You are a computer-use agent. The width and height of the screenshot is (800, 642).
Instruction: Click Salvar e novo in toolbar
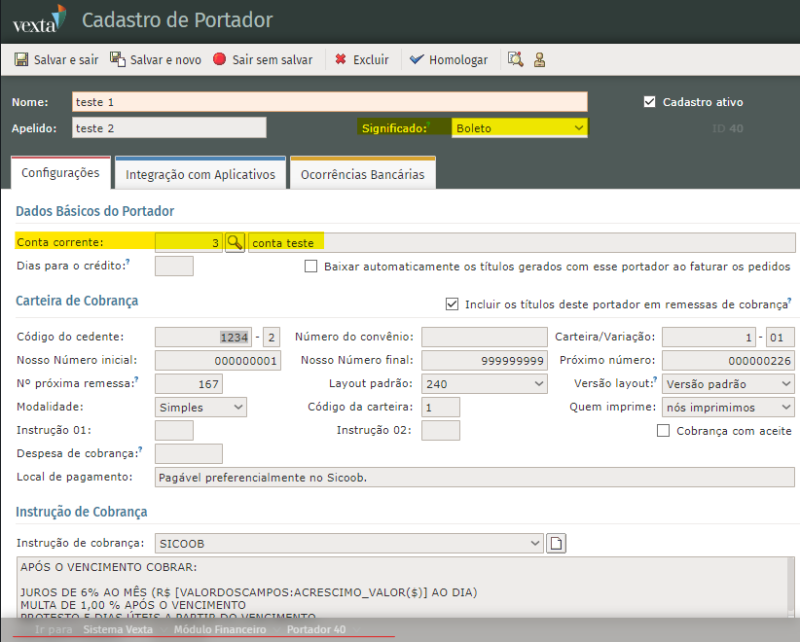point(156,60)
